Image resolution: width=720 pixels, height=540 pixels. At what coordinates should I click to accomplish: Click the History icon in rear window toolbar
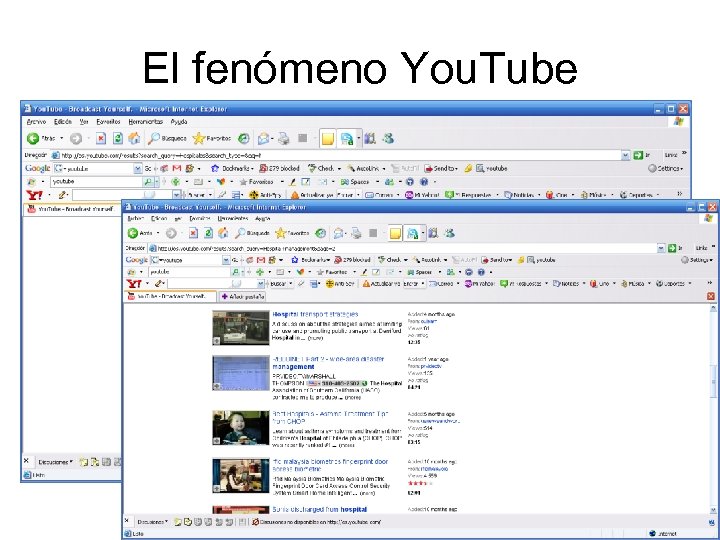coord(243,138)
